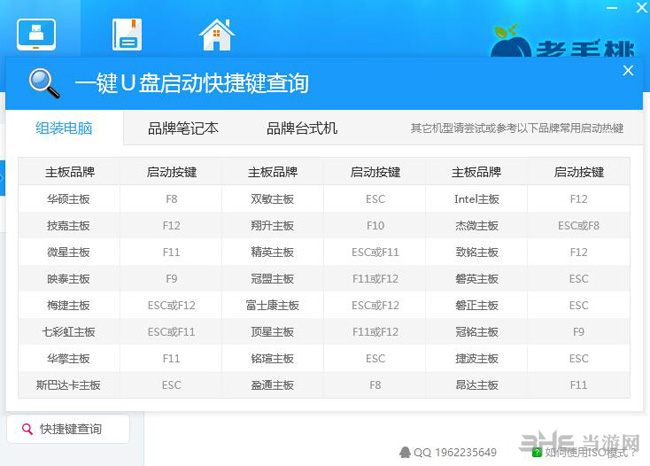Image resolution: width=650 pixels, height=466 pixels.
Task: Select the 冠铭主板 cell
Action: tap(477, 332)
